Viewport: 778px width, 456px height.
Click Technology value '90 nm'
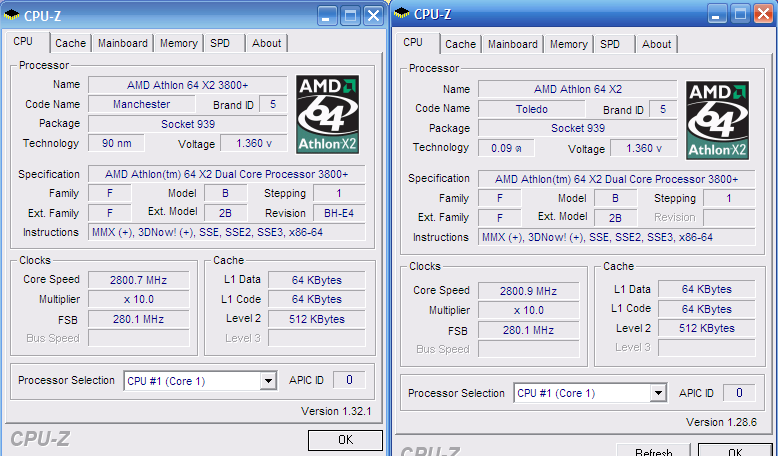click(x=117, y=143)
